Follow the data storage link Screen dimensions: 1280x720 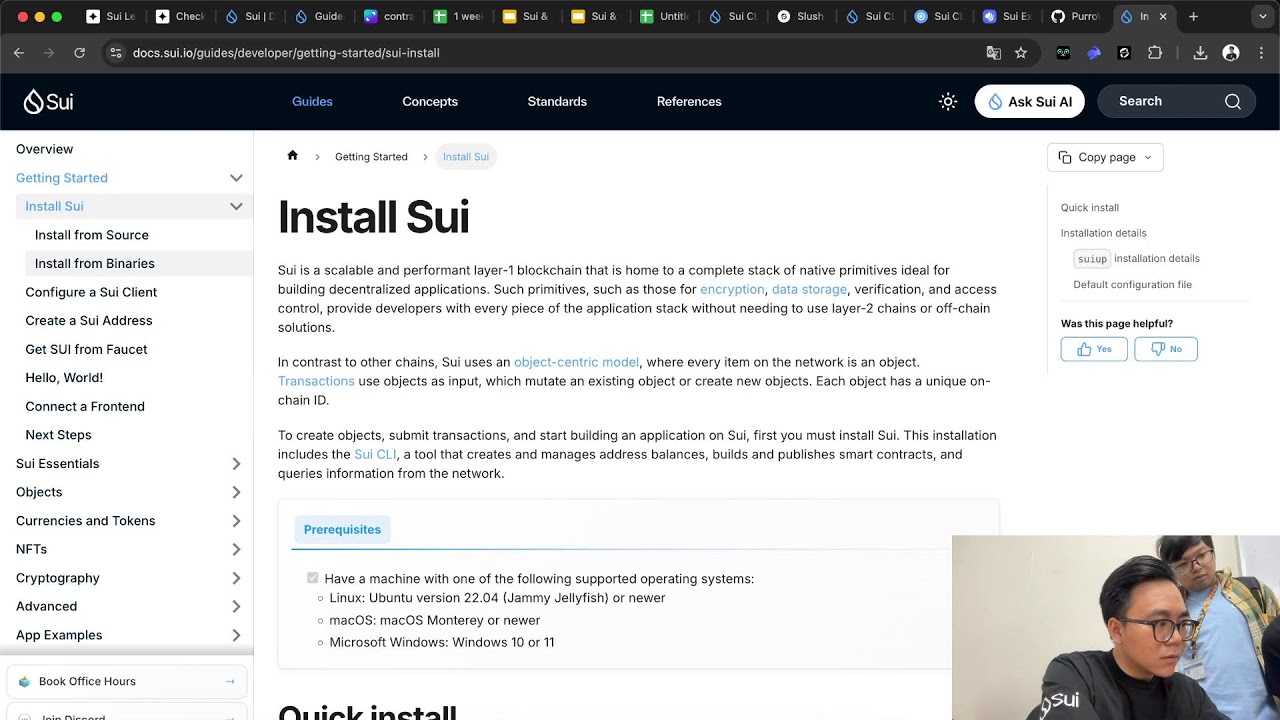click(809, 289)
